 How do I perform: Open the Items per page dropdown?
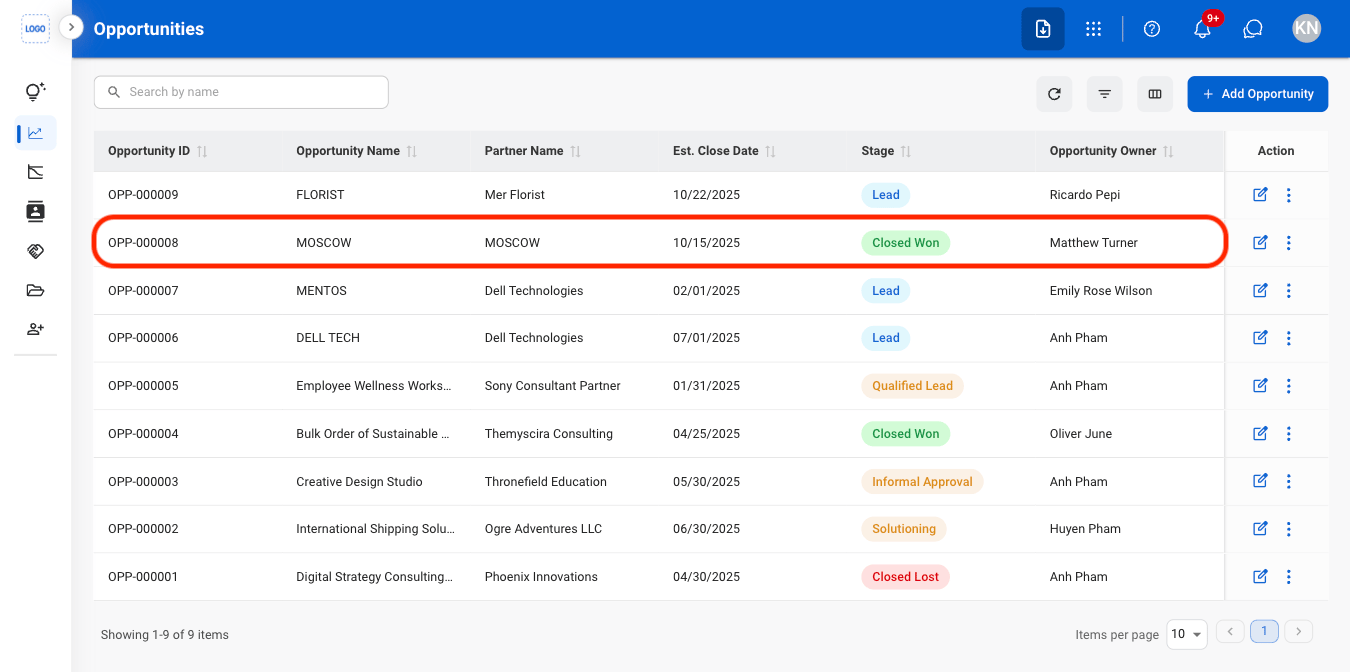click(1187, 634)
